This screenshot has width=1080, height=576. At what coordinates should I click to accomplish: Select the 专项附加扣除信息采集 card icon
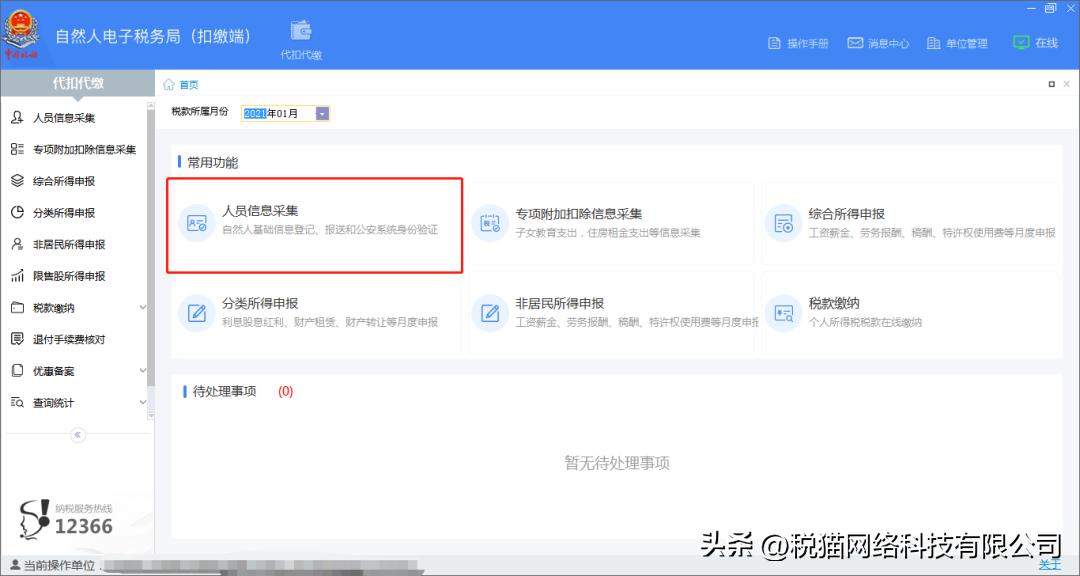tap(490, 223)
